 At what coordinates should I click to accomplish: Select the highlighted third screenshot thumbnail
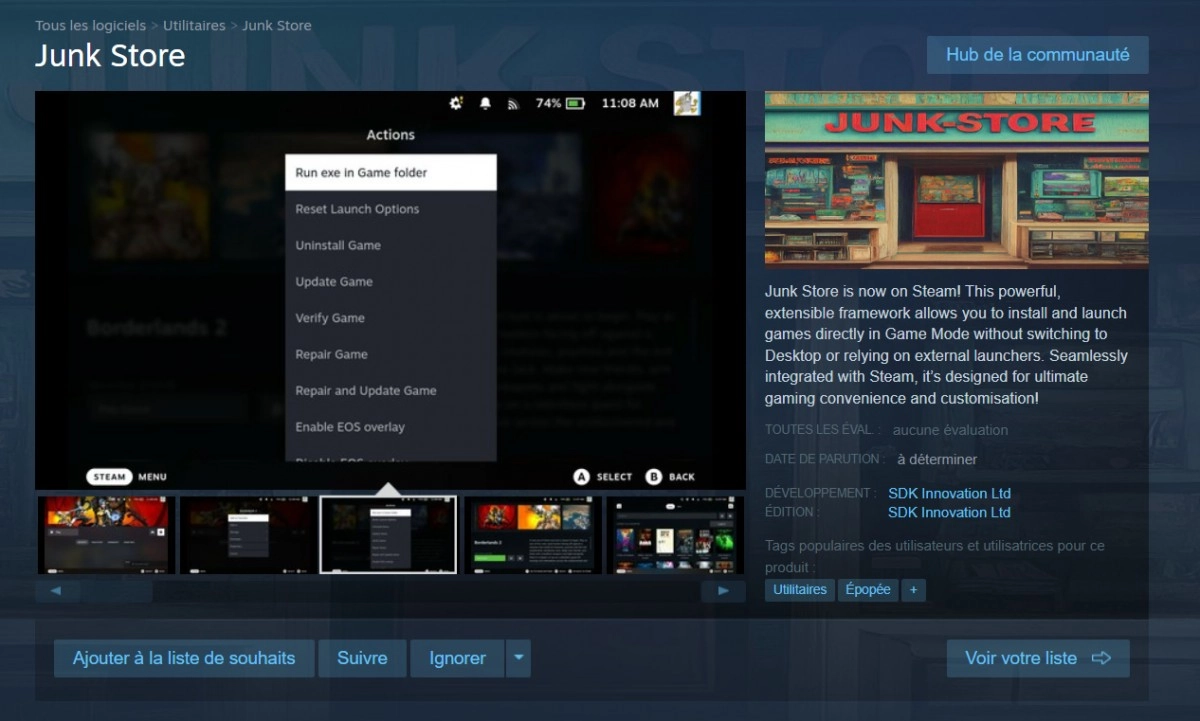tap(388, 535)
